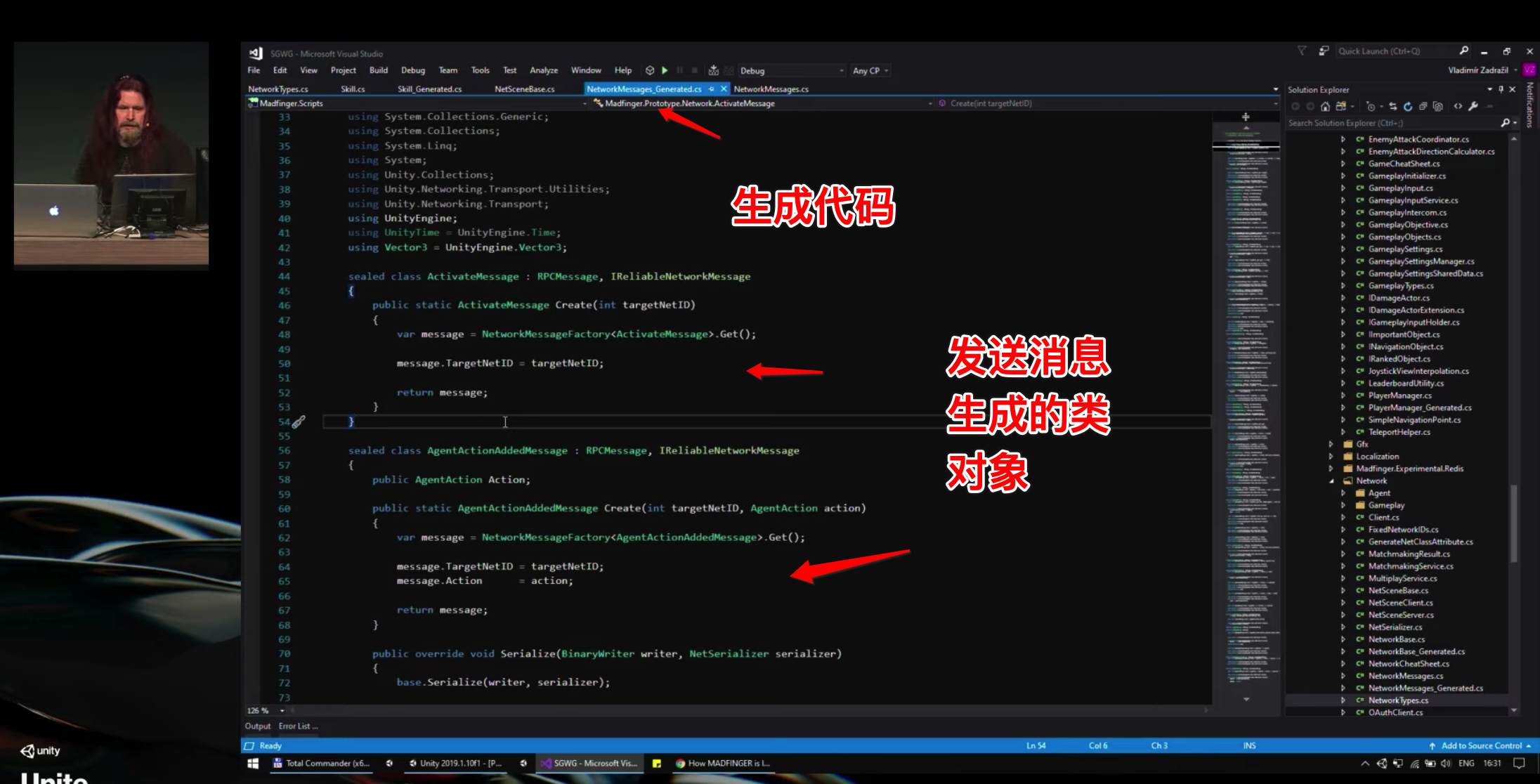Collapse the Network folder node

(x=1331, y=481)
